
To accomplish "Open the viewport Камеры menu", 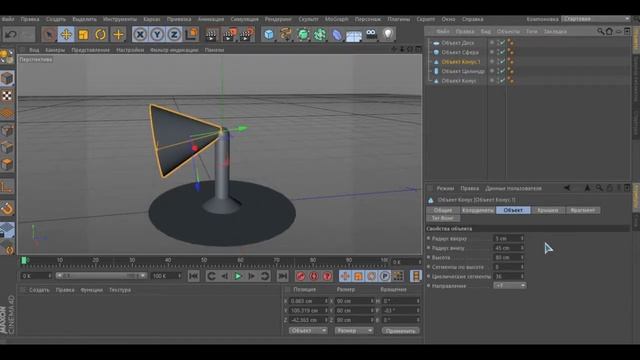I will tap(55, 50).
